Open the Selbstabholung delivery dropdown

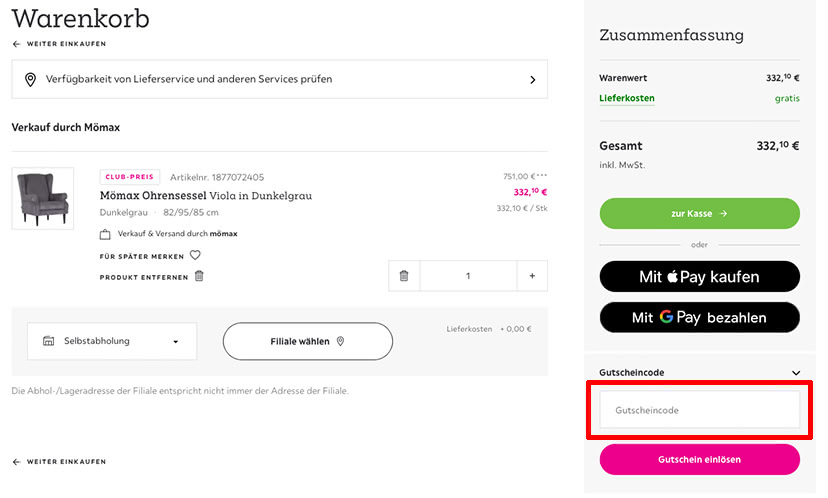tap(112, 341)
